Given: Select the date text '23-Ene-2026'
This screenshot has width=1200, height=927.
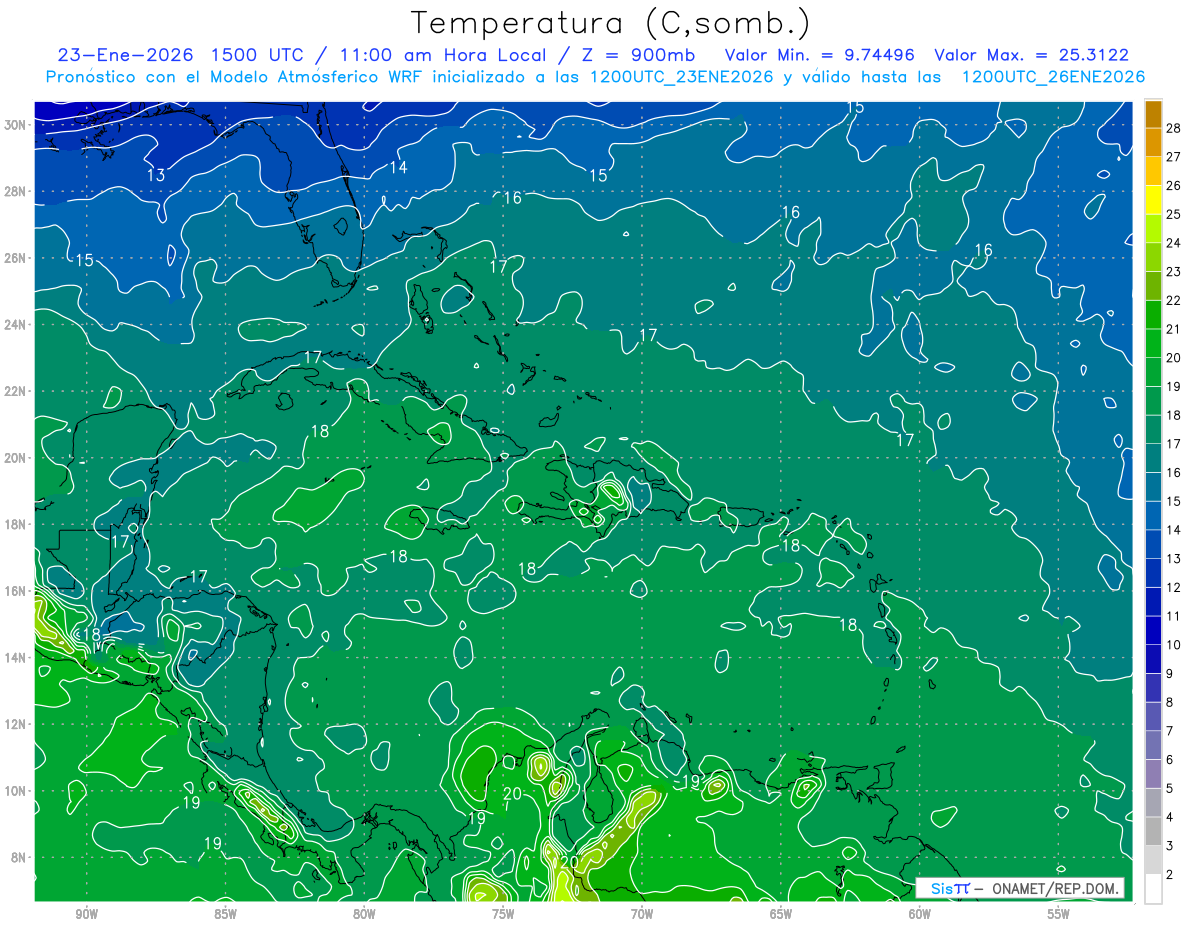Looking at the screenshot, I should (126, 55).
